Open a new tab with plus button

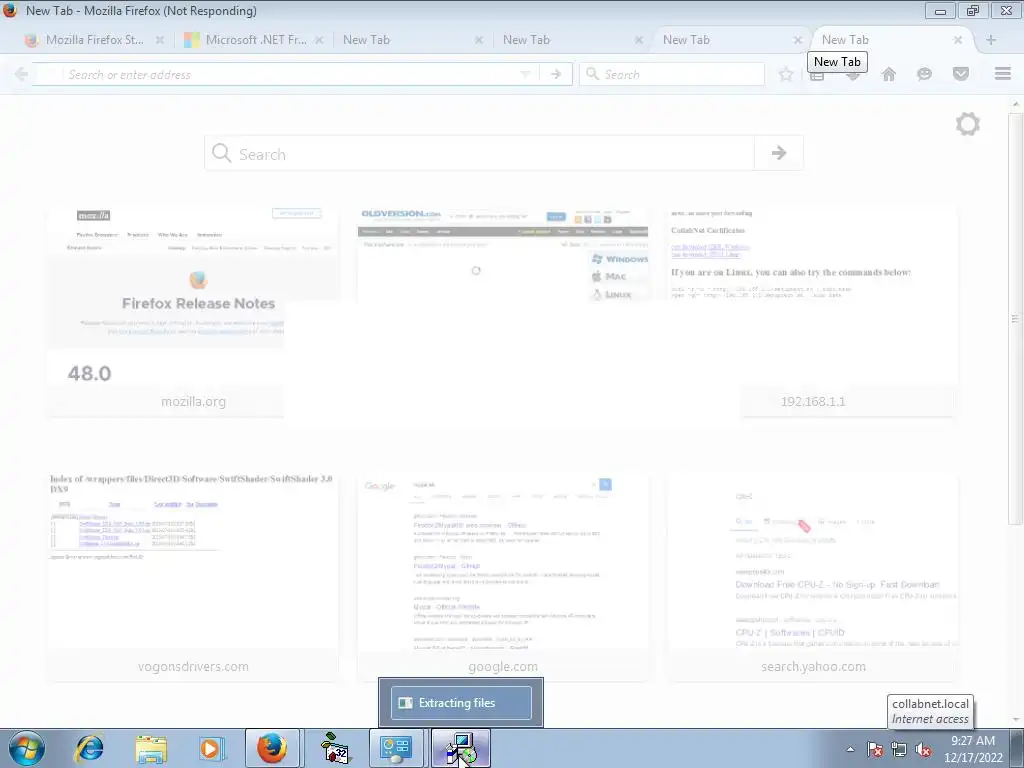(x=991, y=40)
